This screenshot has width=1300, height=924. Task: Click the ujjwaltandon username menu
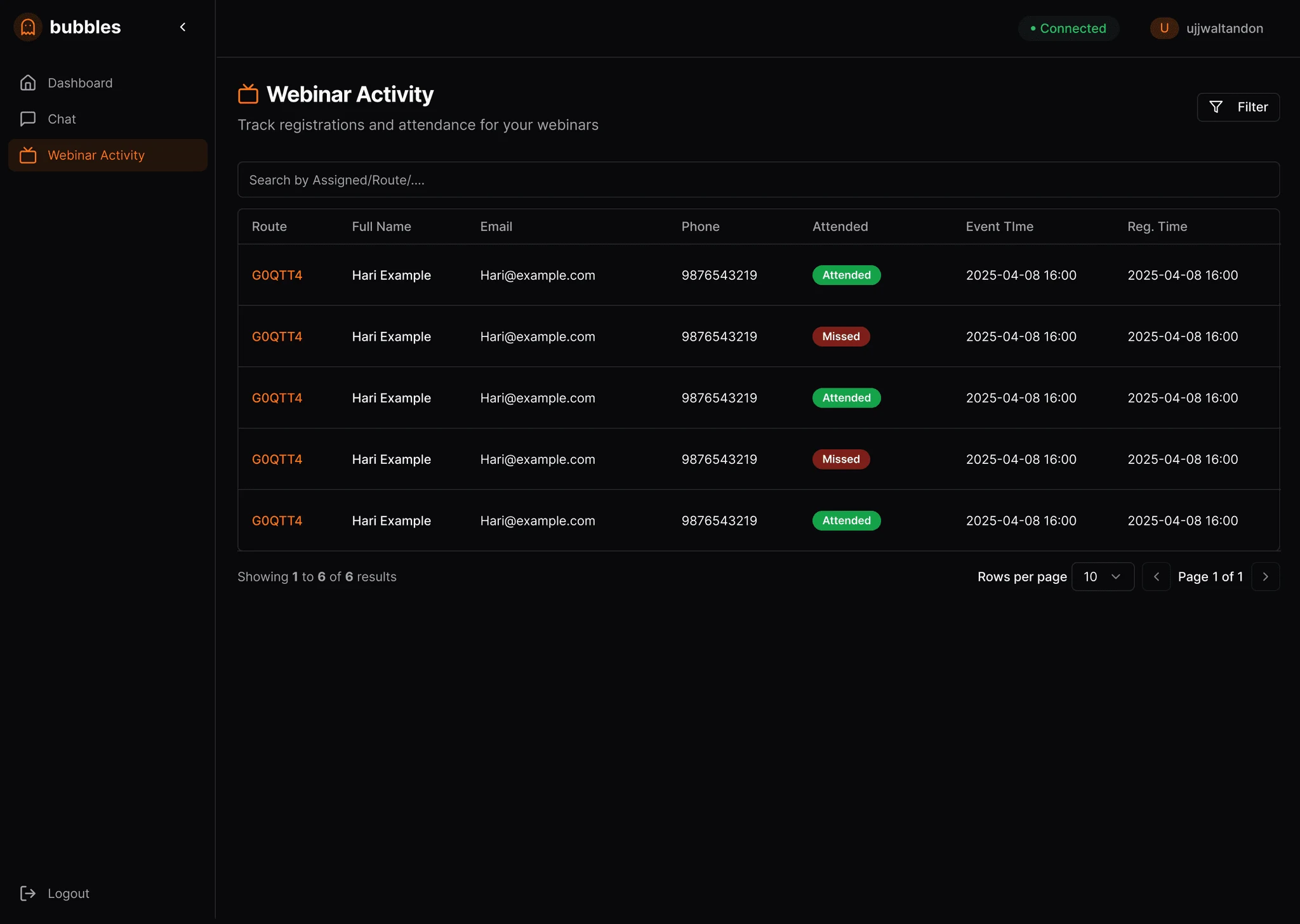[1224, 29]
